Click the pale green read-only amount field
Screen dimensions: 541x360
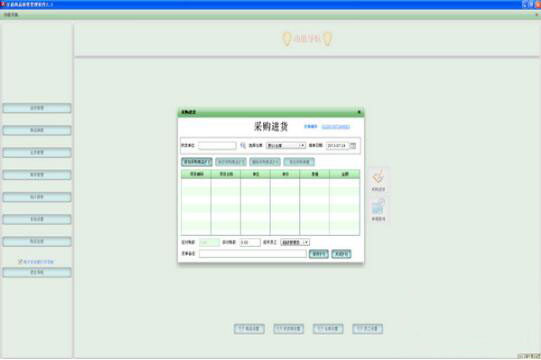pyautogui.click(x=209, y=243)
